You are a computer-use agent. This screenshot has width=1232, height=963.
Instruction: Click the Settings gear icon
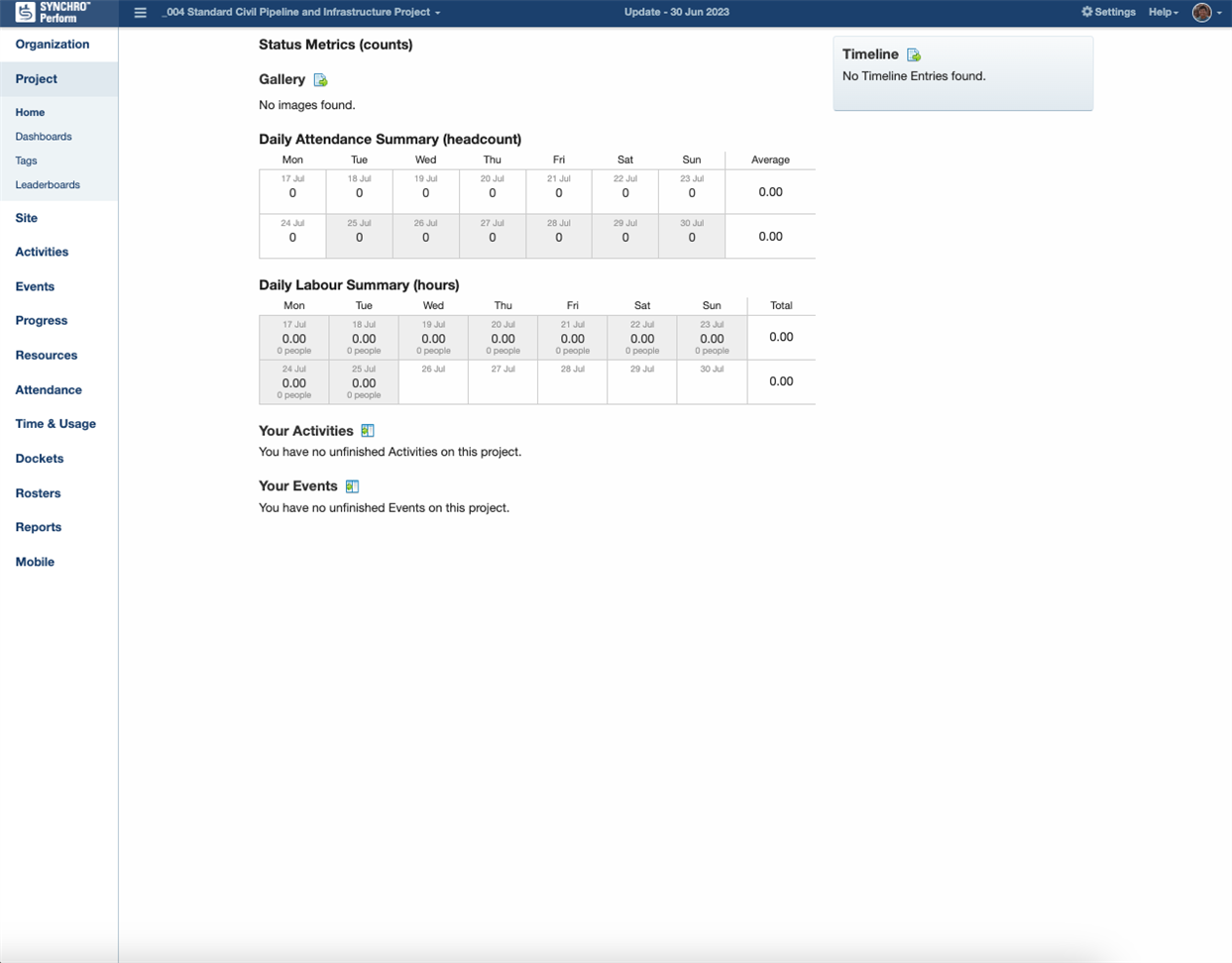1087,12
